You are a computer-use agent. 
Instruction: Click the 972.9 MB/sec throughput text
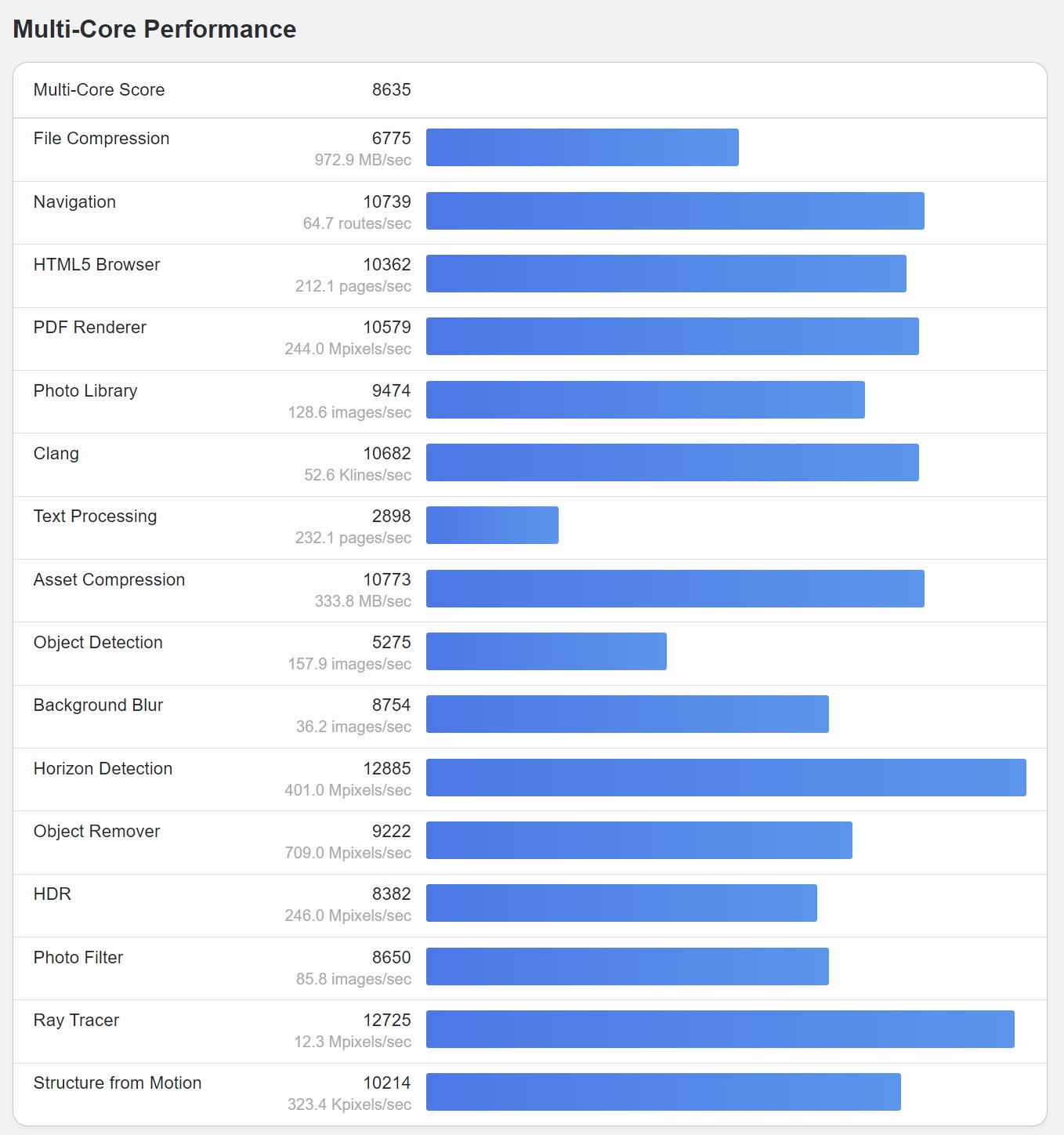[363, 160]
